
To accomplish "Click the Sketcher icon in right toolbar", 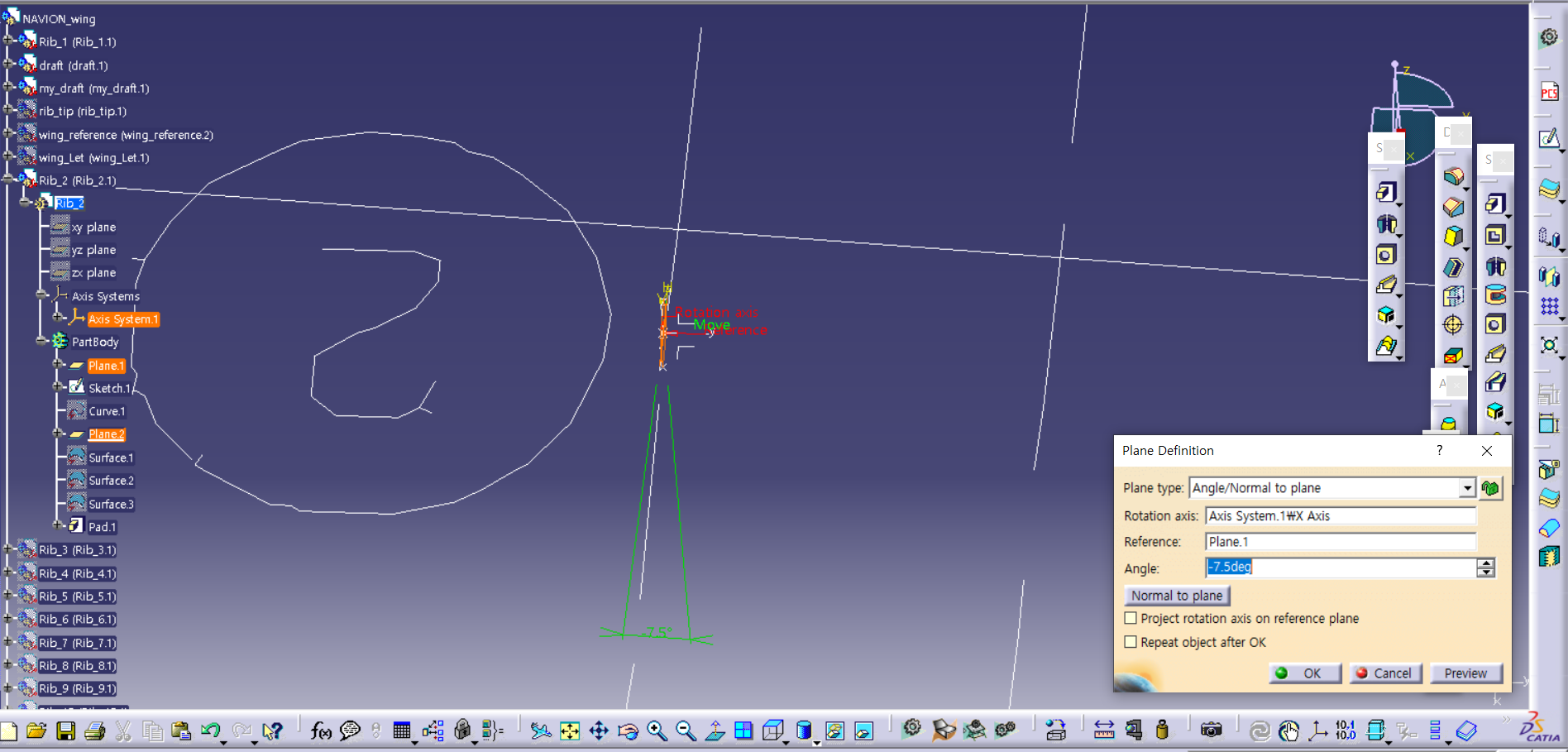I will [x=1549, y=138].
